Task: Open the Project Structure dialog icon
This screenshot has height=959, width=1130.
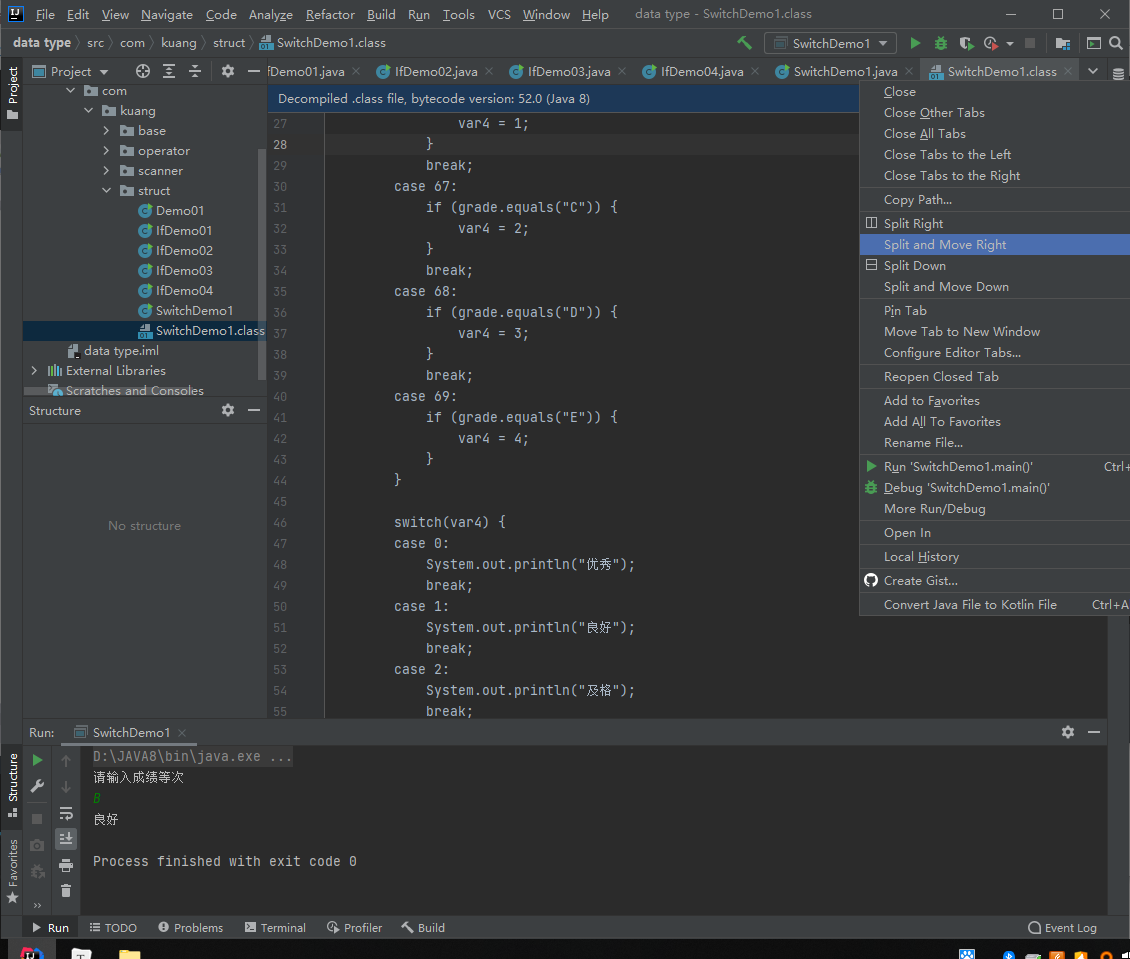Action: pyautogui.click(x=1062, y=43)
